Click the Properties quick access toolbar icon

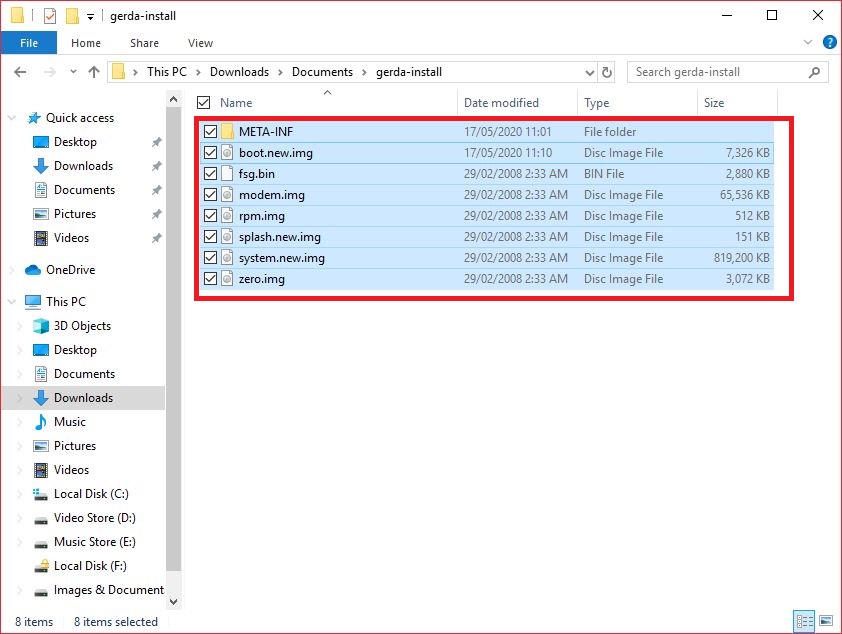click(x=50, y=16)
